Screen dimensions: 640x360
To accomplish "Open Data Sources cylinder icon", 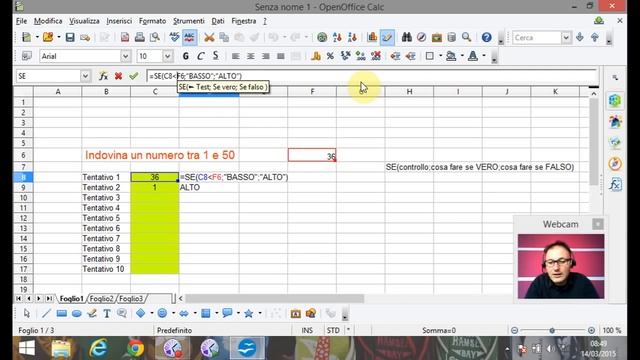I will (x=451, y=38).
